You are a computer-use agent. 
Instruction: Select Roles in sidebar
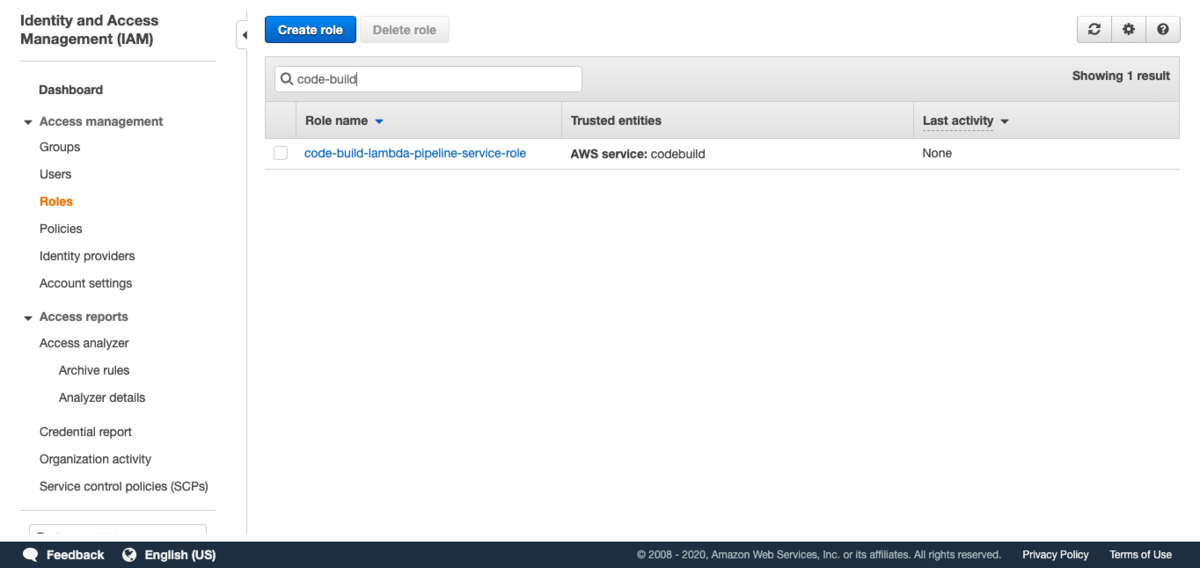pos(56,201)
